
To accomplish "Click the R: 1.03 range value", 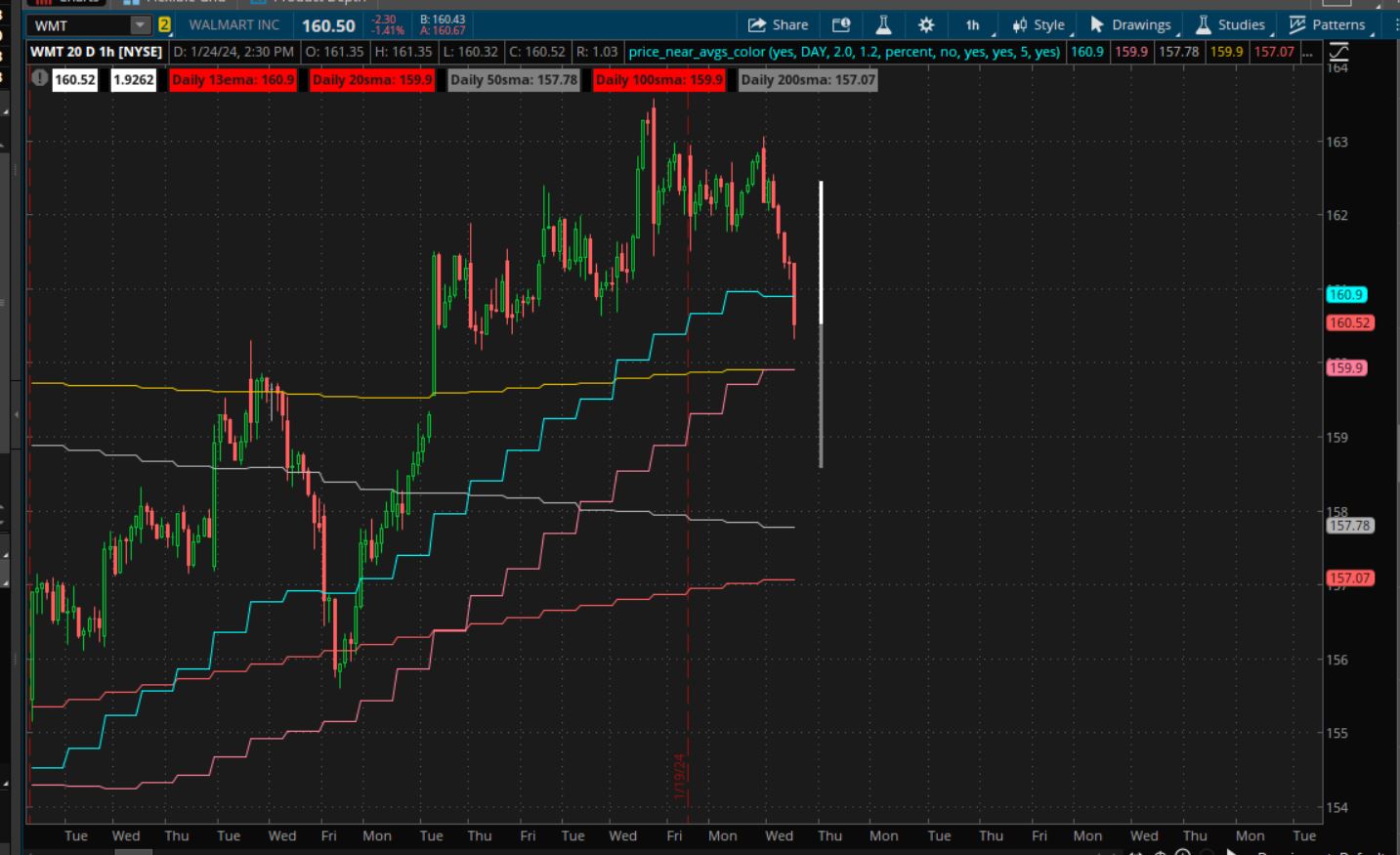I will tap(597, 51).
